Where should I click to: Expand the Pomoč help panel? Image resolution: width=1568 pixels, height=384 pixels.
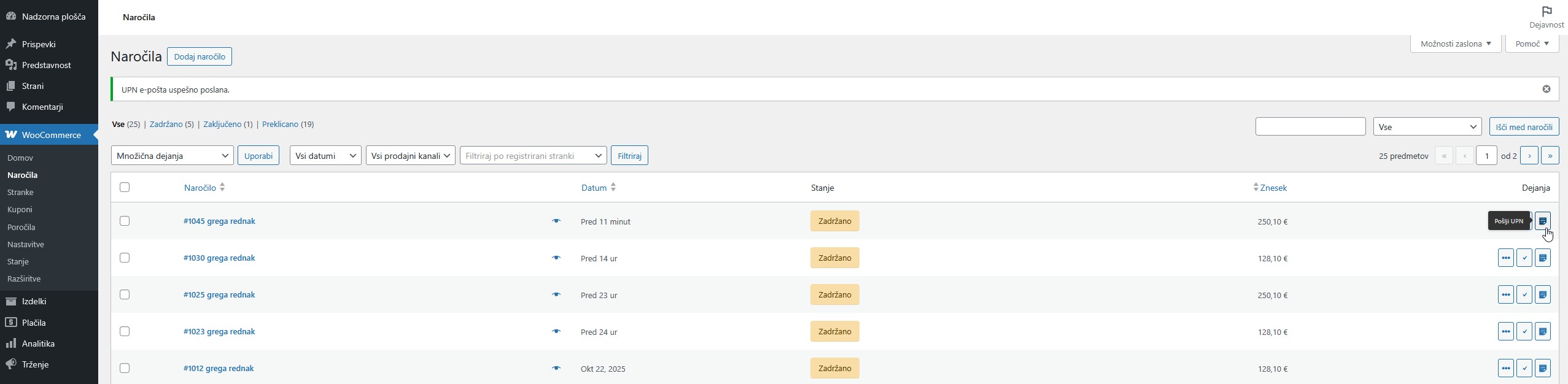1532,44
